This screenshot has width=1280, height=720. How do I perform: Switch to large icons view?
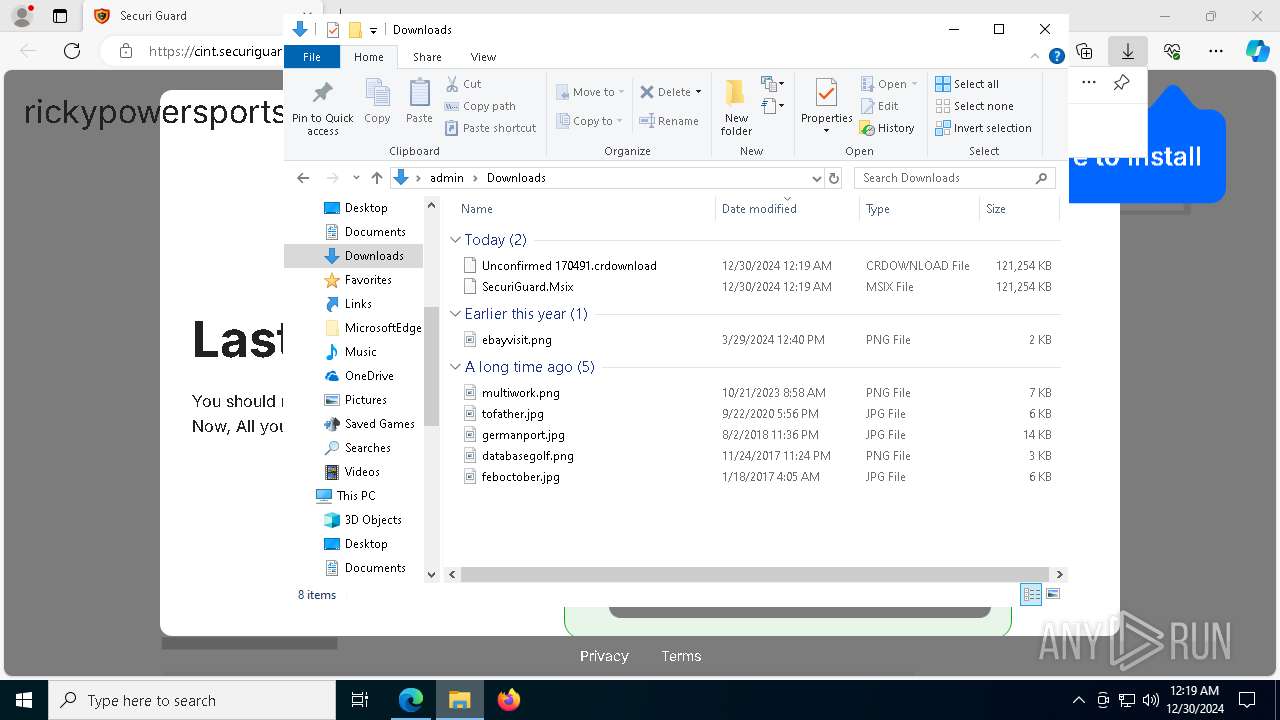[x=1052, y=594]
